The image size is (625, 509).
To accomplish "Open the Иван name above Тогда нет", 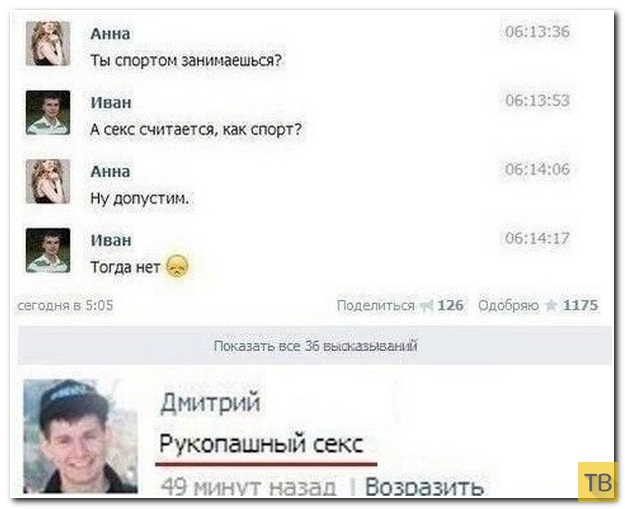I will (x=111, y=240).
